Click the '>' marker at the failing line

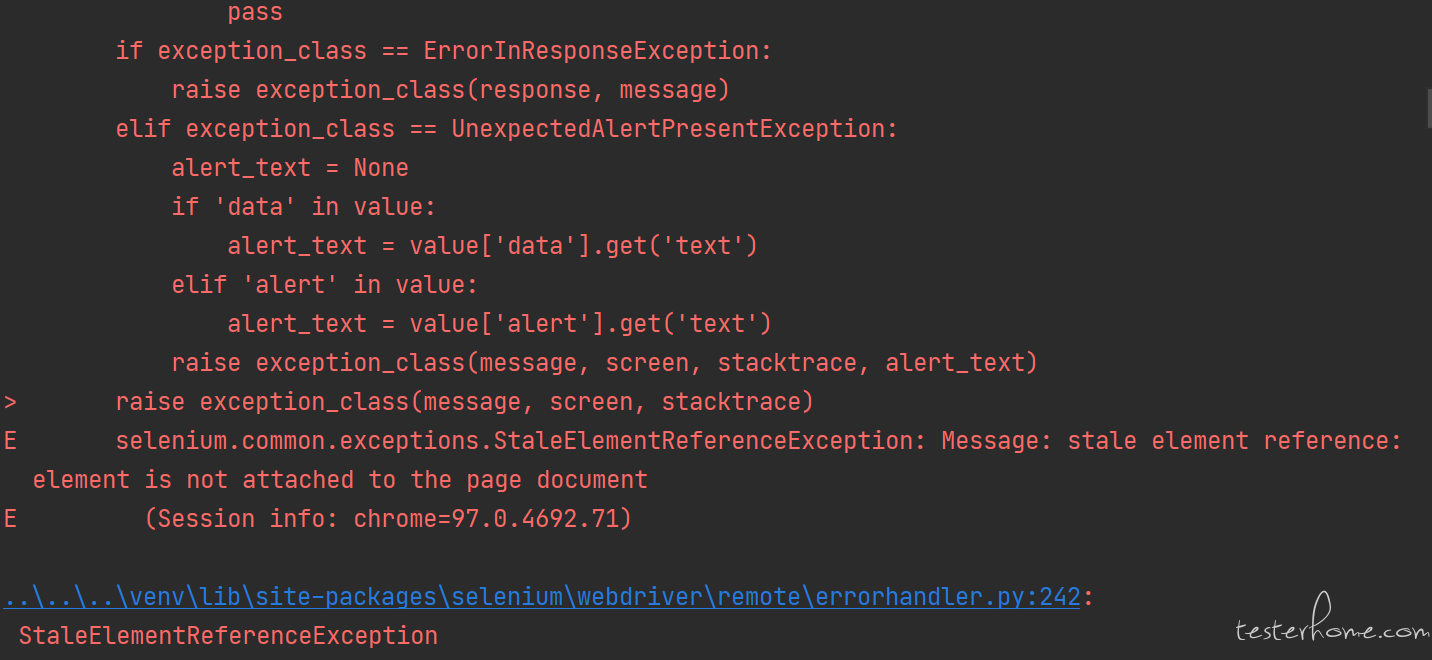point(10,402)
